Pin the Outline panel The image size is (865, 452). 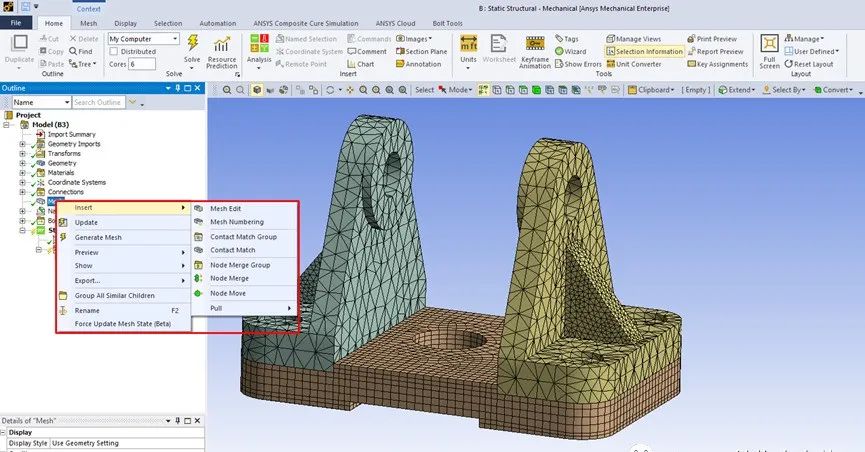tap(178, 88)
